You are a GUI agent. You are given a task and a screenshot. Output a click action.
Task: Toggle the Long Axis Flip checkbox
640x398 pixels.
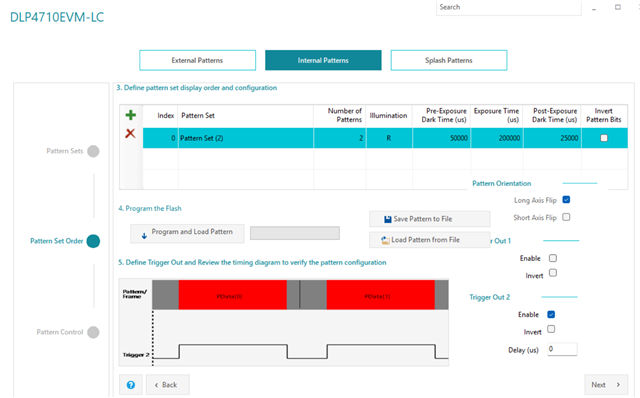[566, 200]
